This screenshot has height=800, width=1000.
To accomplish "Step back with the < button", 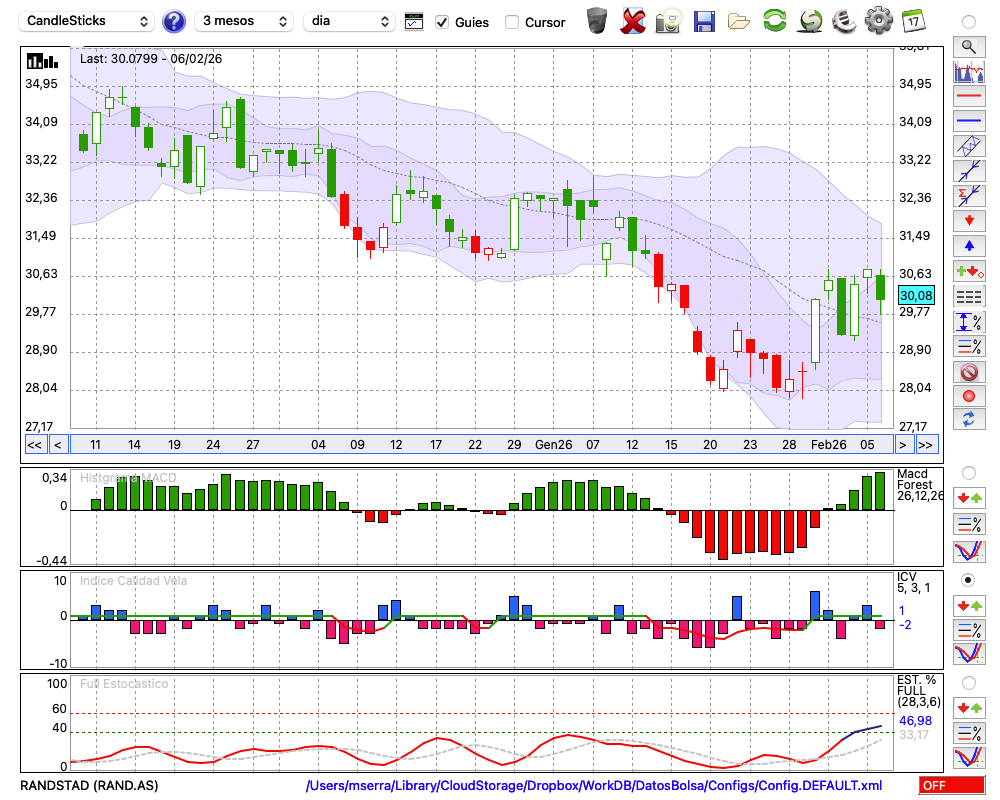I will point(57,445).
